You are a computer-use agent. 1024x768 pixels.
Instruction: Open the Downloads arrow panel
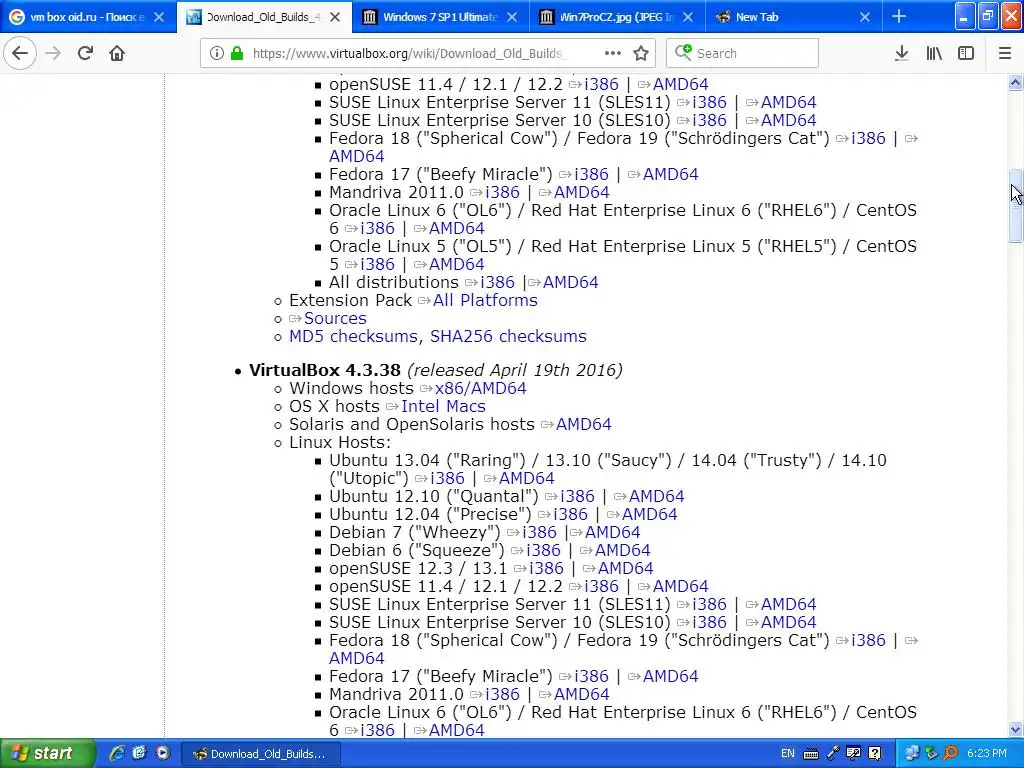901,54
